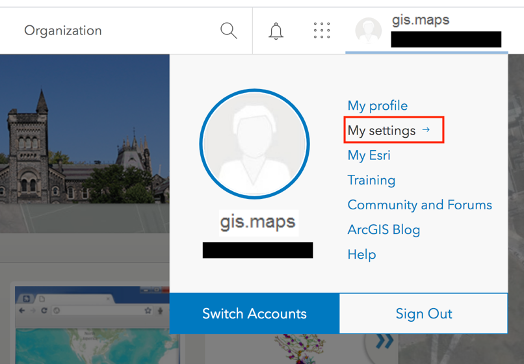Click the large profile picture circle

pos(254,144)
